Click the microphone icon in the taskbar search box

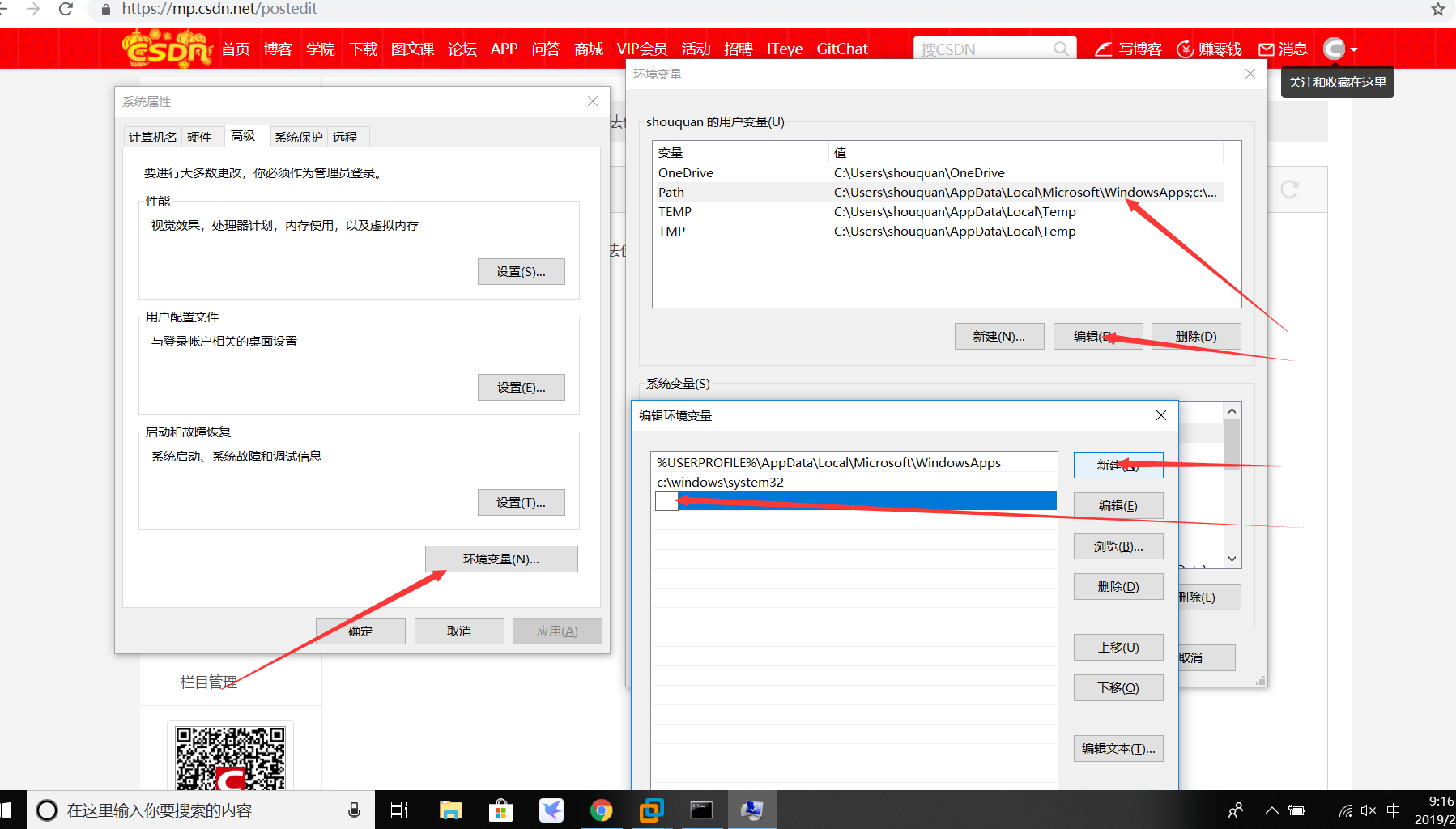coord(355,810)
